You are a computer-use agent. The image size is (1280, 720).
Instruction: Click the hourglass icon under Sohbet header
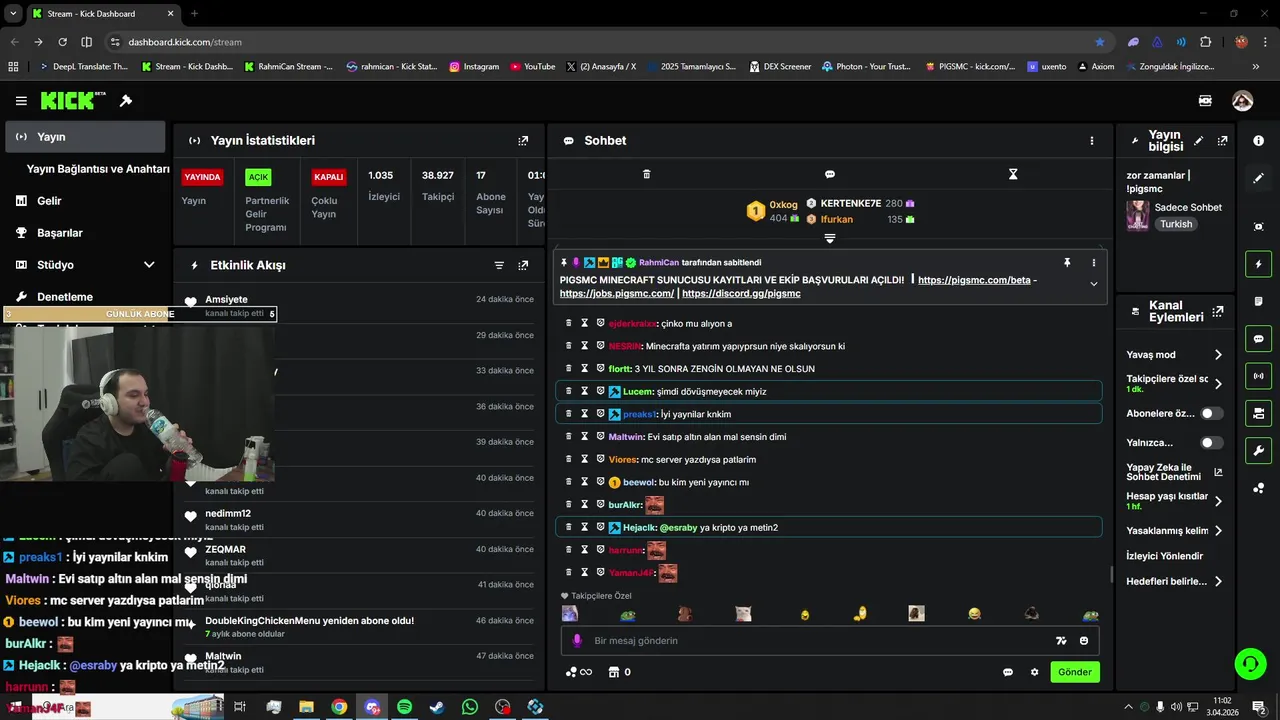(1013, 174)
